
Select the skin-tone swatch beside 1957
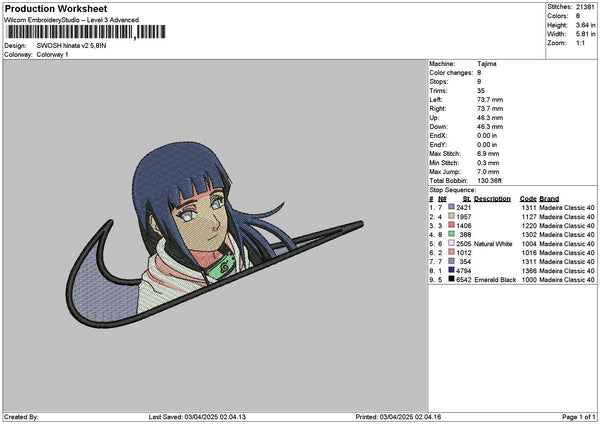click(x=451, y=216)
